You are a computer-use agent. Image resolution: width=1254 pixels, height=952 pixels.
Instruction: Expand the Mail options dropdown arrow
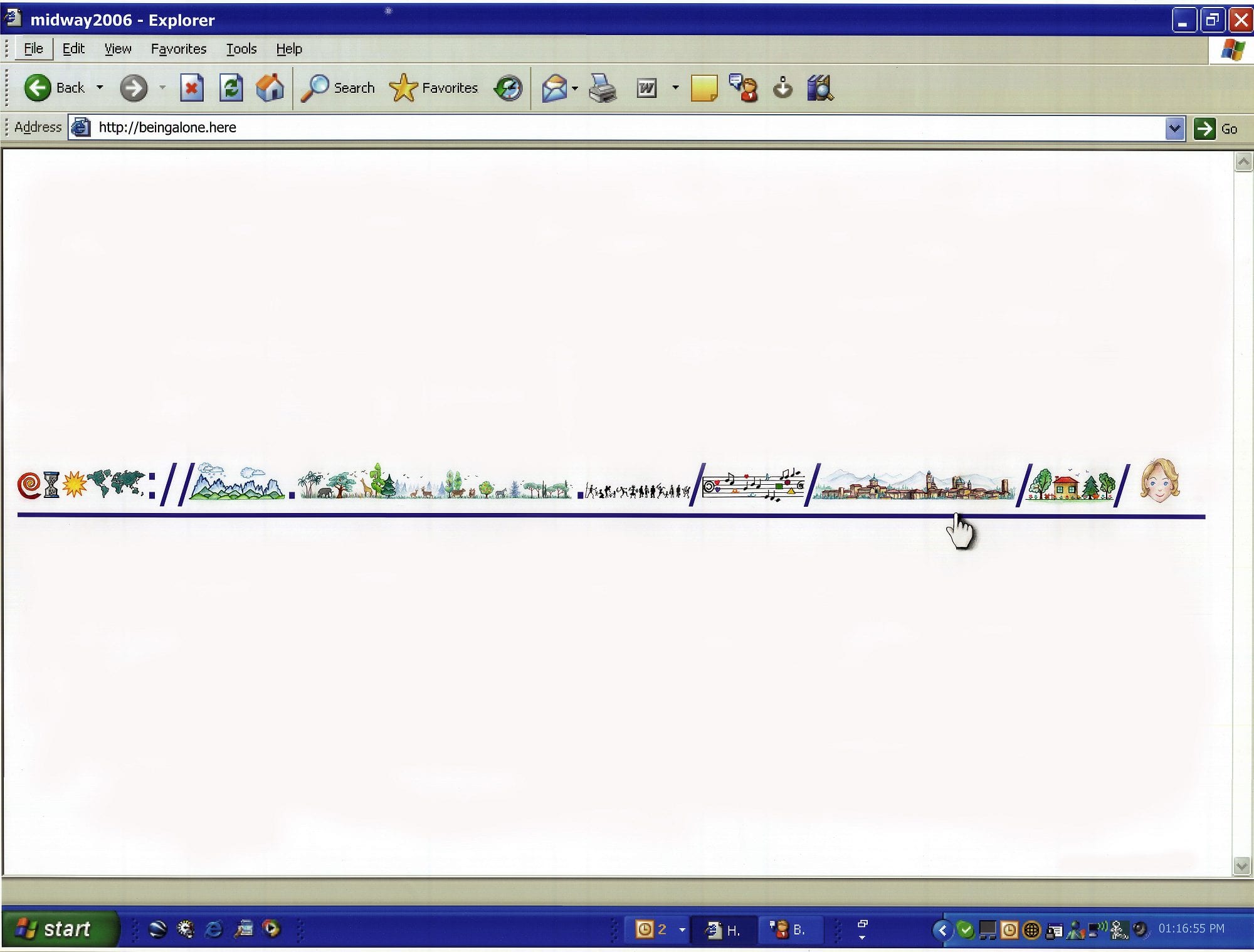575,88
